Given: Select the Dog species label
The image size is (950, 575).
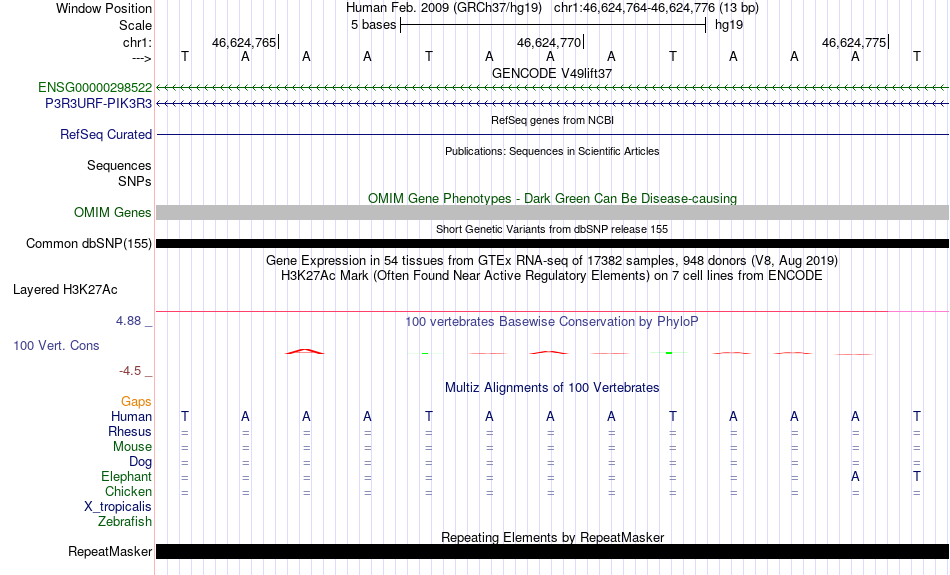Looking at the screenshot, I should pyautogui.click(x=140, y=462).
